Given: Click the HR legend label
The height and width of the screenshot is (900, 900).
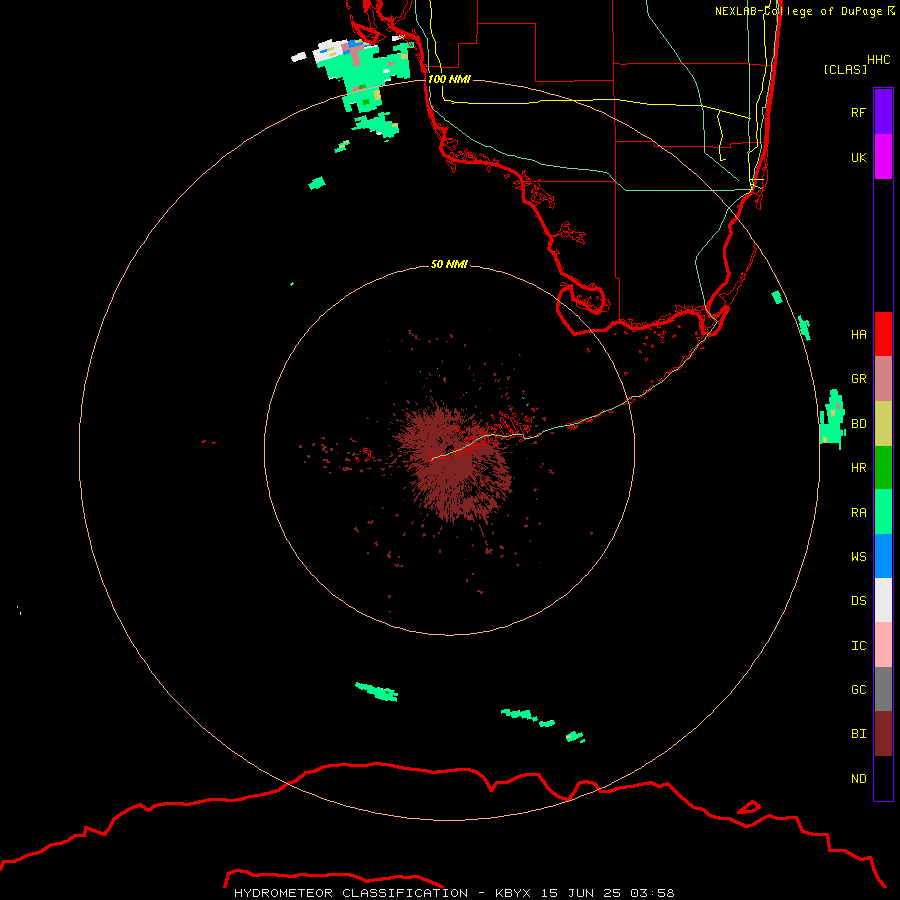Looking at the screenshot, I should (x=858, y=468).
